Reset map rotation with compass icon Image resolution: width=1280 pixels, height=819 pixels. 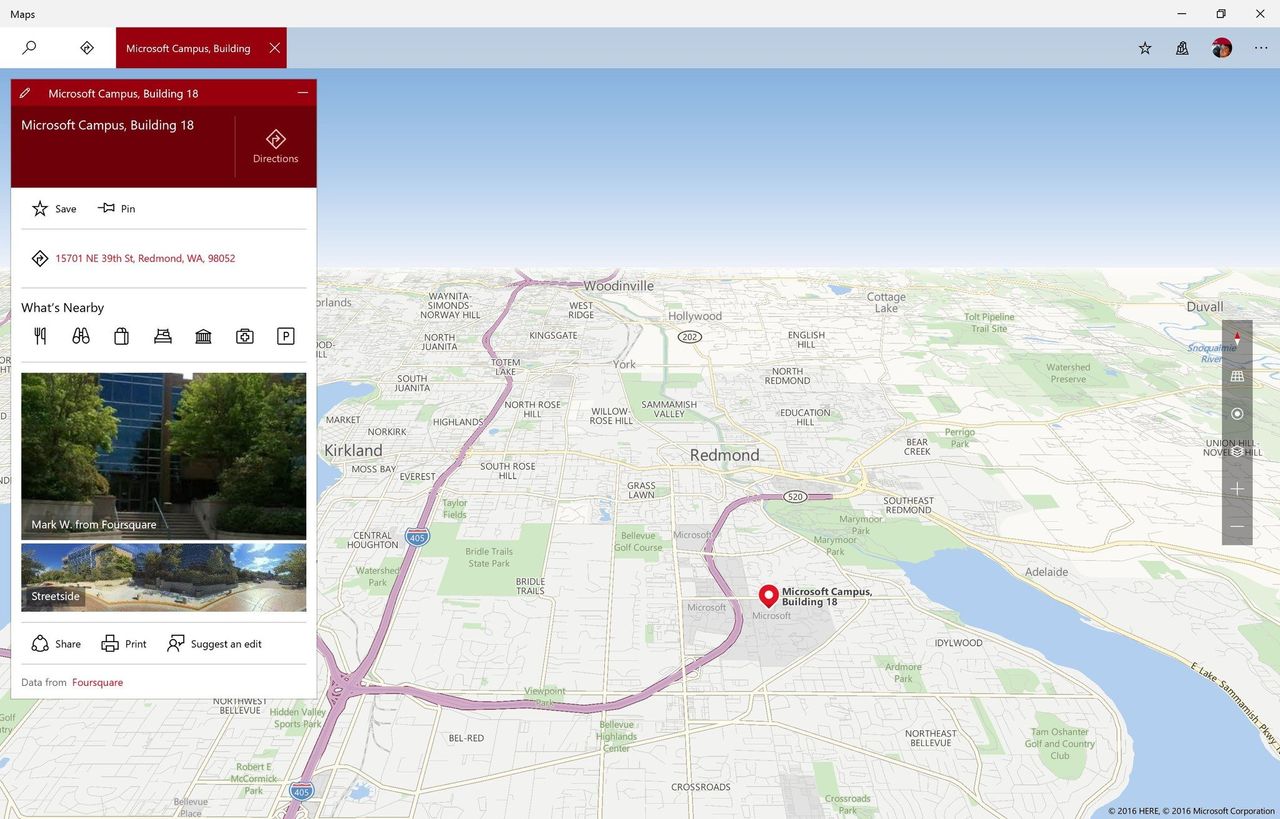coord(1237,339)
